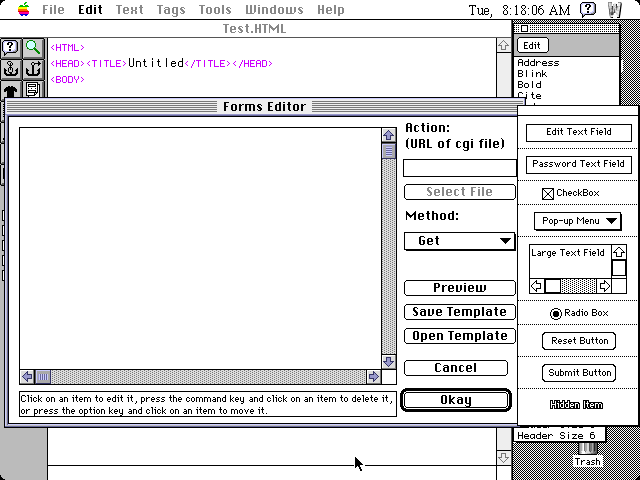Click the application switcher icon in menu bar
Image resolution: width=640 pixels, height=480 pixels.
click(615, 10)
